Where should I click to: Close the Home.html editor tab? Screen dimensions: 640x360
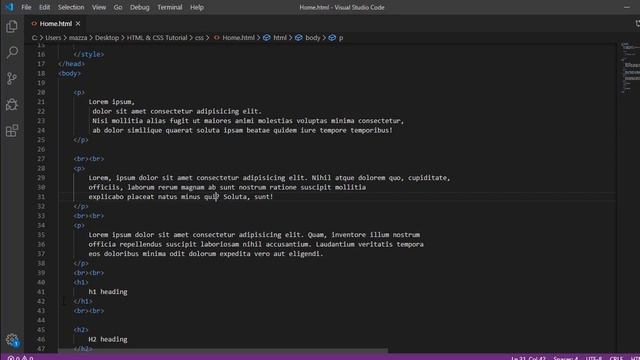(x=78, y=24)
